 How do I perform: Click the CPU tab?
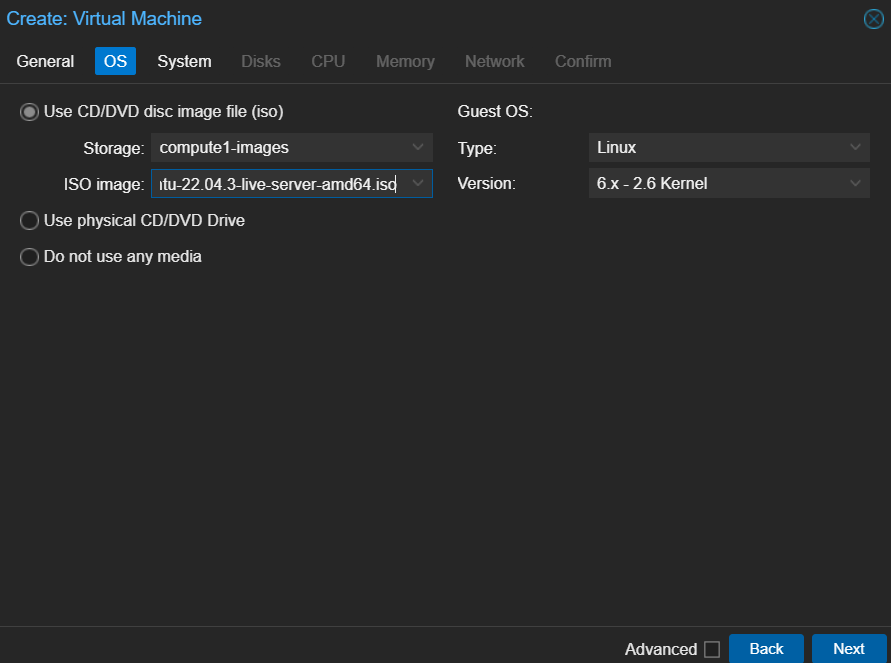(x=328, y=61)
